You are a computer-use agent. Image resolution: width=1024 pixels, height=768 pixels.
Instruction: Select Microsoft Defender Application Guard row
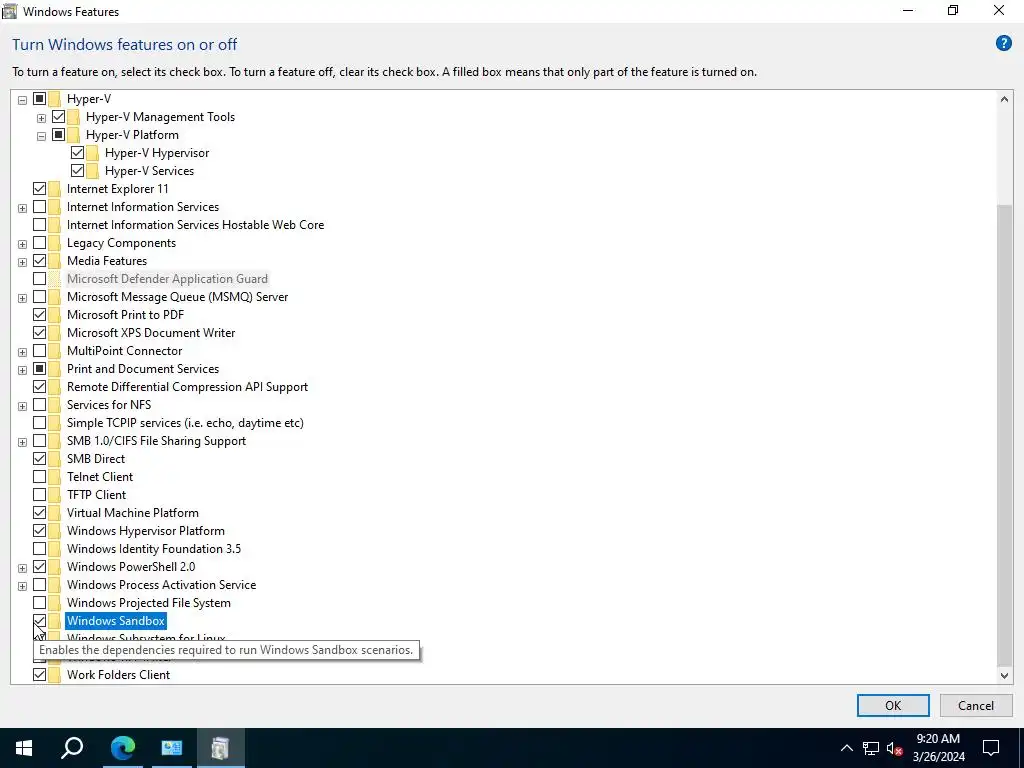tap(167, 279)
